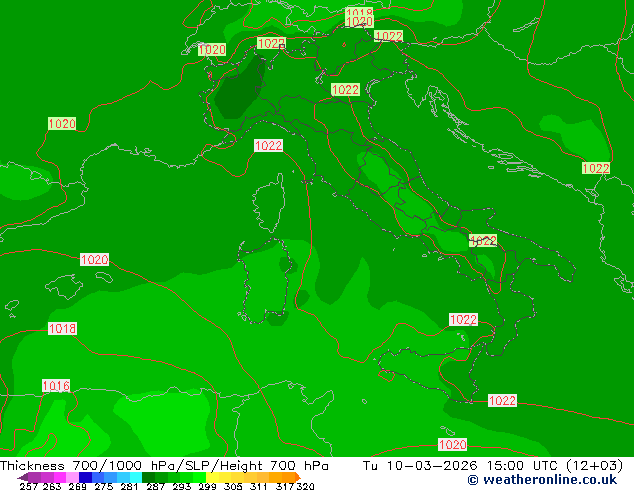Click legend value 293
This screenshot has height=490, width=634.
pos(182,486)
